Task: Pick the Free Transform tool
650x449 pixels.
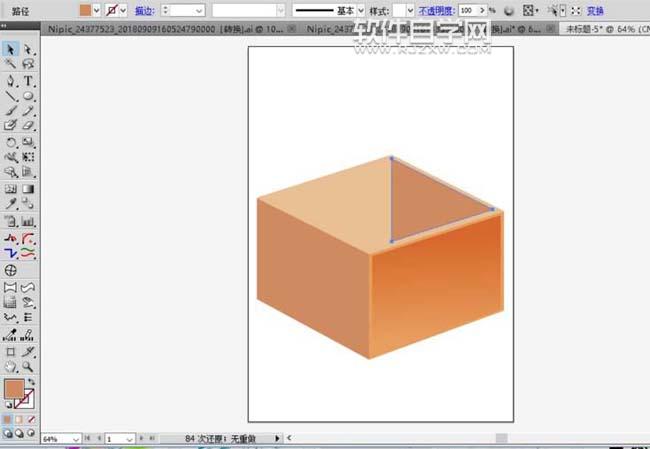Action: click(28, 157)
